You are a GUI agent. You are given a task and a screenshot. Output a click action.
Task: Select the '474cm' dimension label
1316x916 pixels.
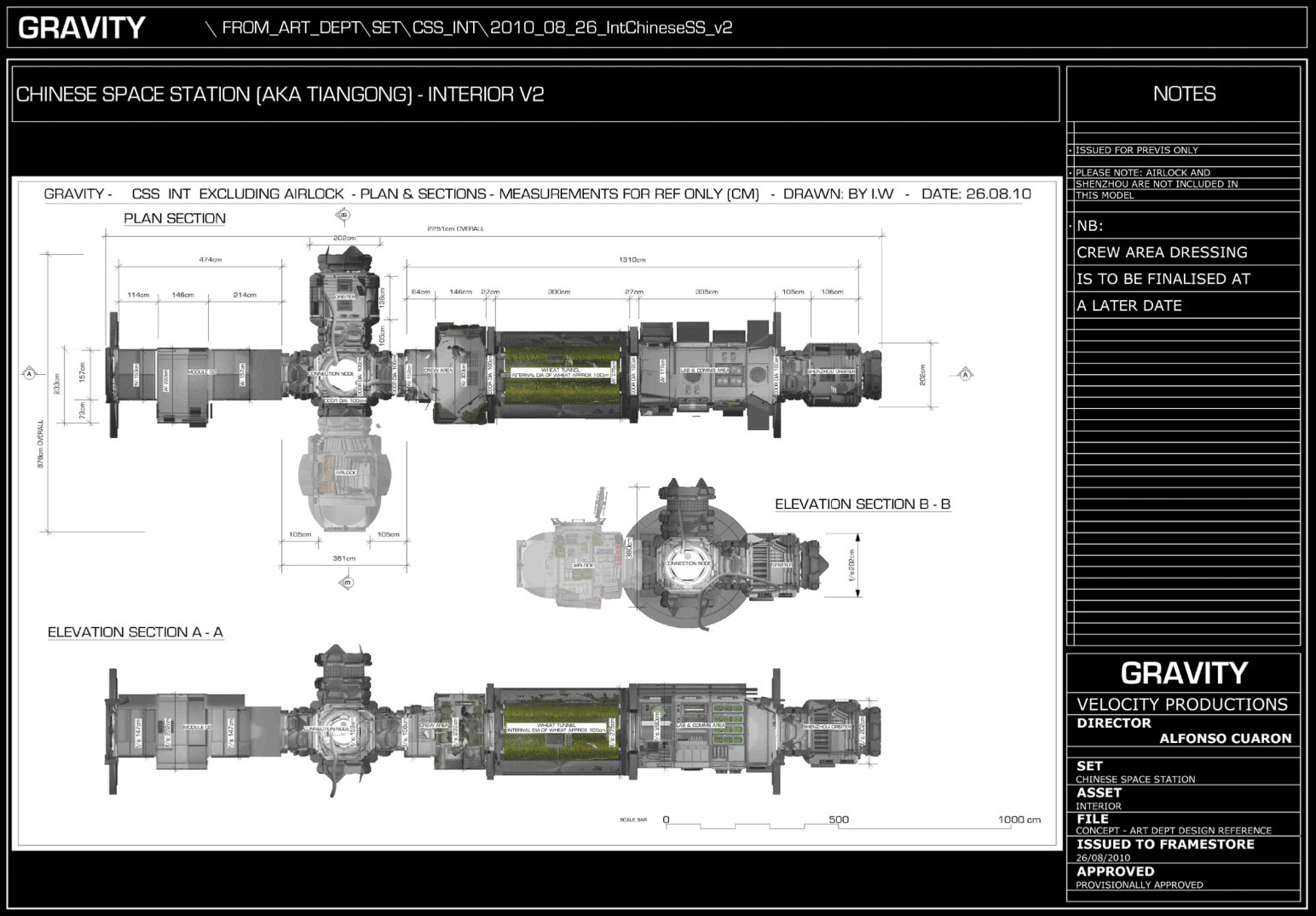(211, 259)
